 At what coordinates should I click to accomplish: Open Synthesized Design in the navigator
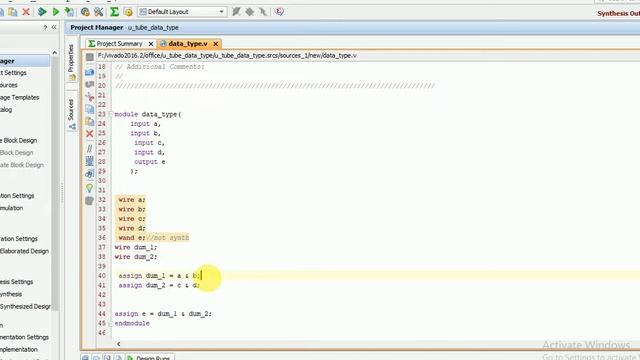25,307
